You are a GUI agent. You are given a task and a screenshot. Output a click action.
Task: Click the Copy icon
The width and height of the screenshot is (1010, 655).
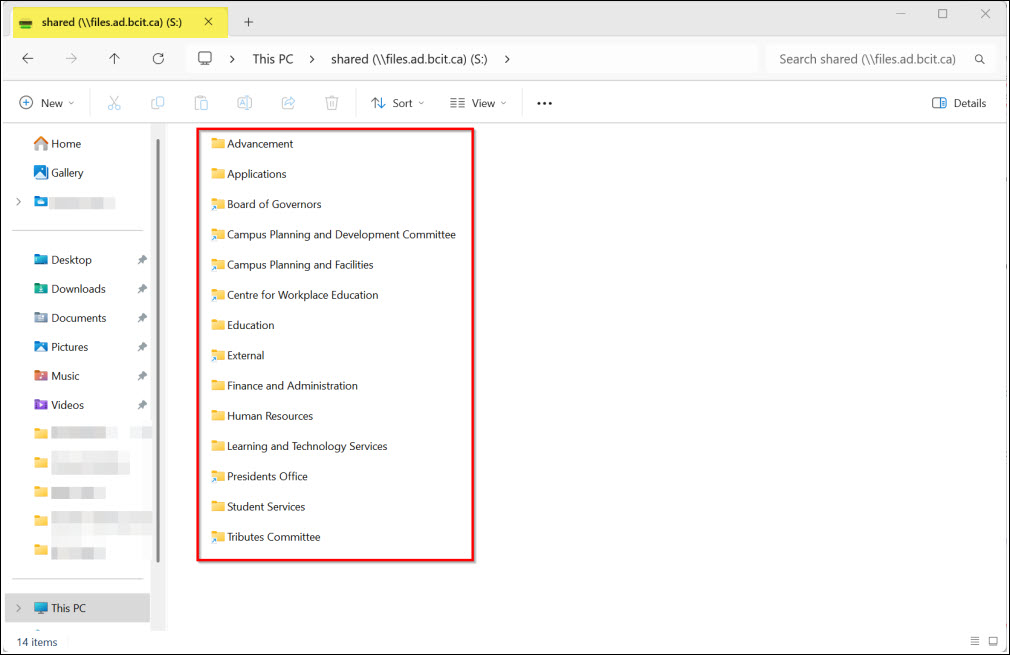pos(157,102)
